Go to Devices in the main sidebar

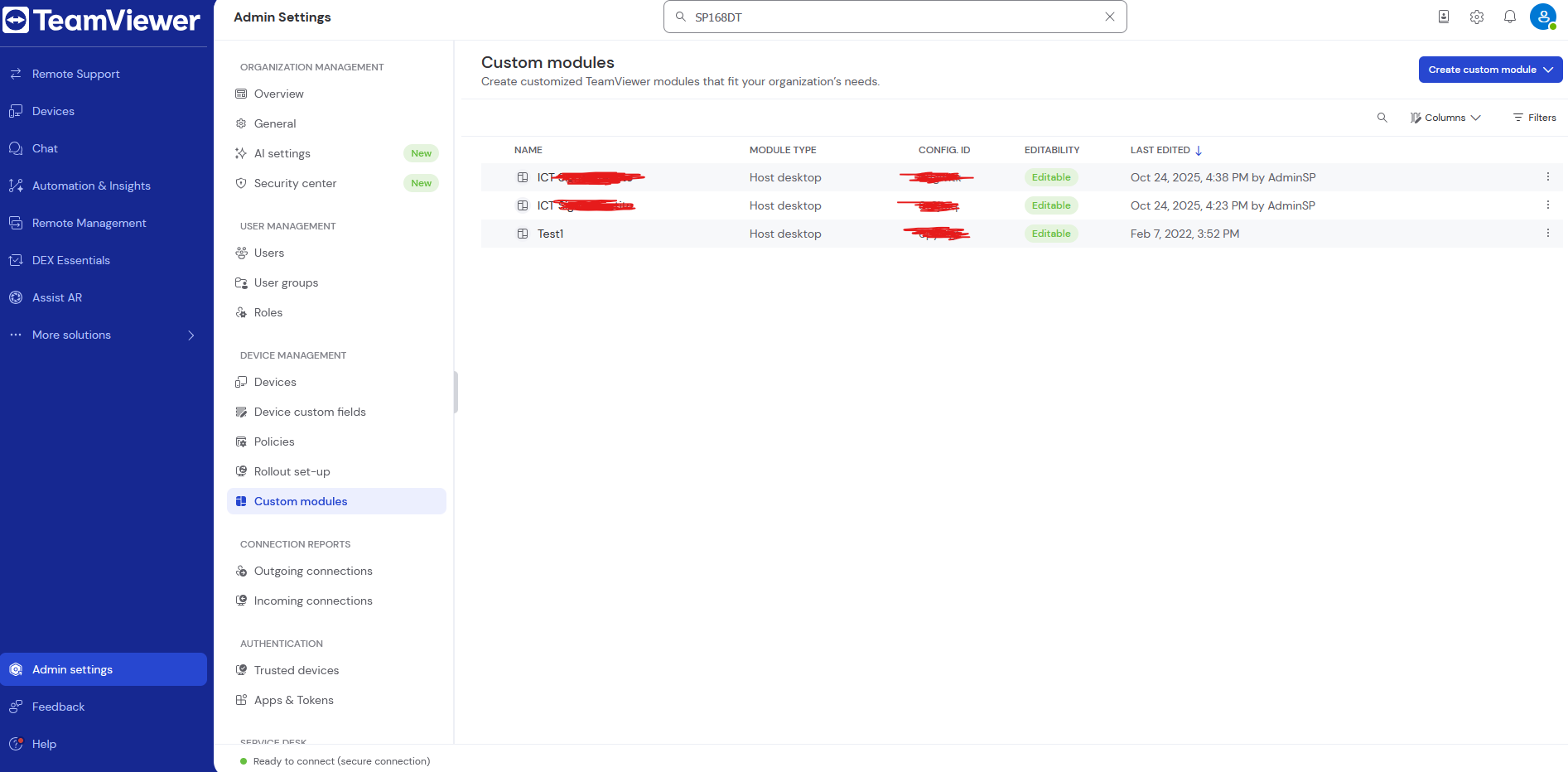pos(53,111)
